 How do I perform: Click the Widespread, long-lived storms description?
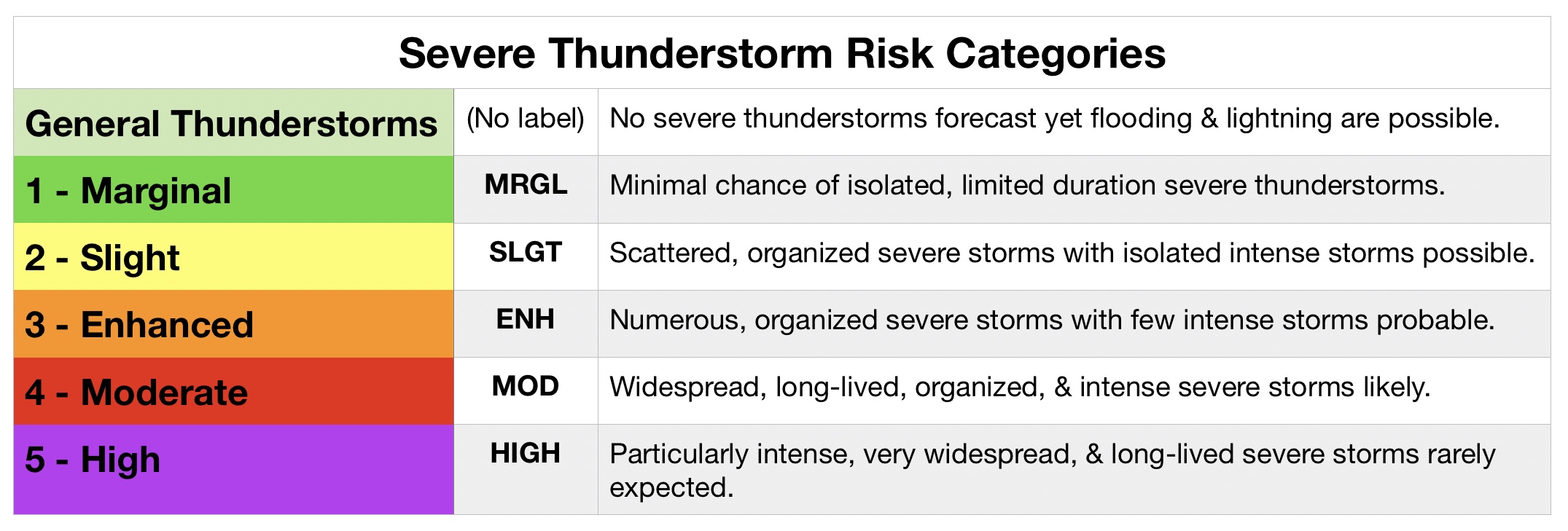(1019, 388)
